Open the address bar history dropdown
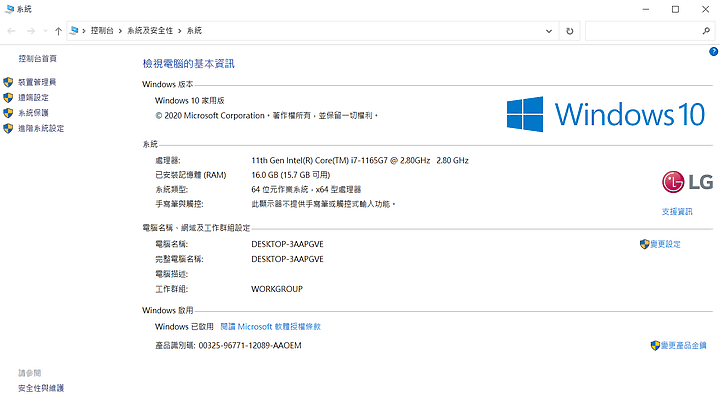Viewport: 720px width, 406px height. [549, 31]
